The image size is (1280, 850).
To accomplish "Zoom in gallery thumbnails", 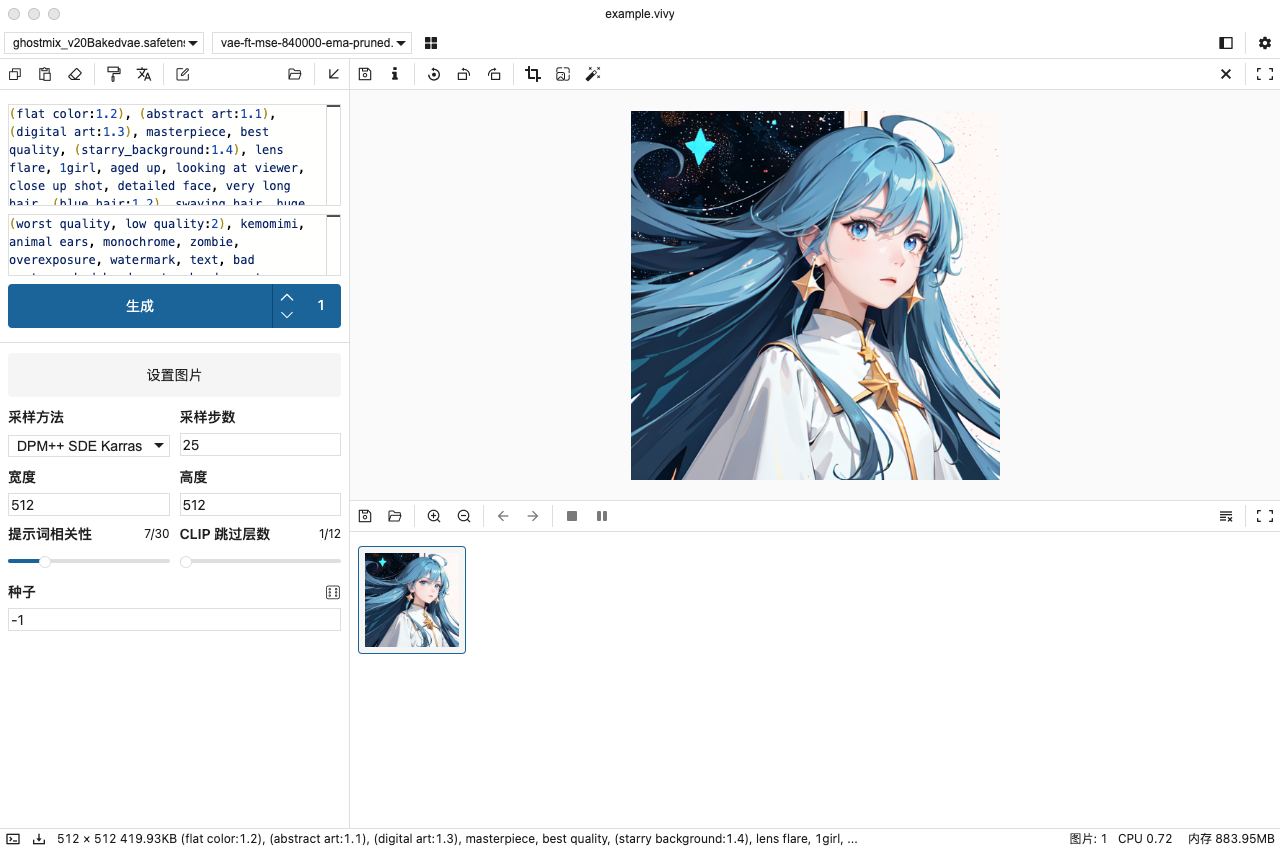I will pyautogui.click(x=434, y=516).
